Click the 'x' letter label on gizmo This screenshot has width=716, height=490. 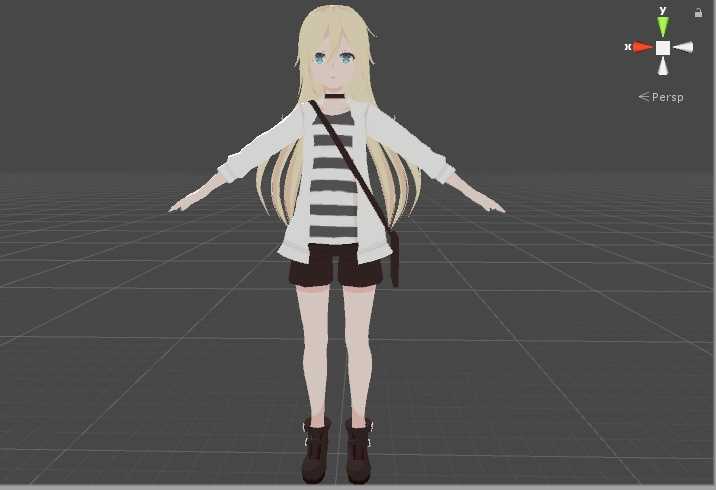click(627, 46)
